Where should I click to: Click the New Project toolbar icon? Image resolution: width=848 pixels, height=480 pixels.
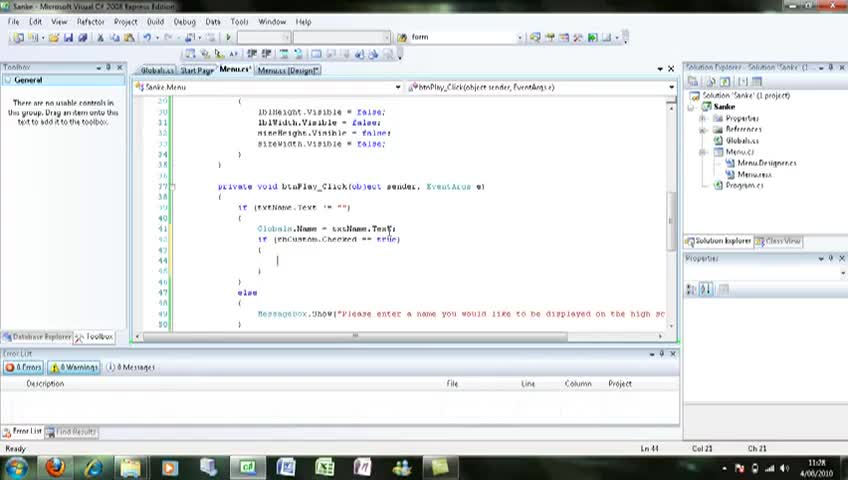click(18, 38)
